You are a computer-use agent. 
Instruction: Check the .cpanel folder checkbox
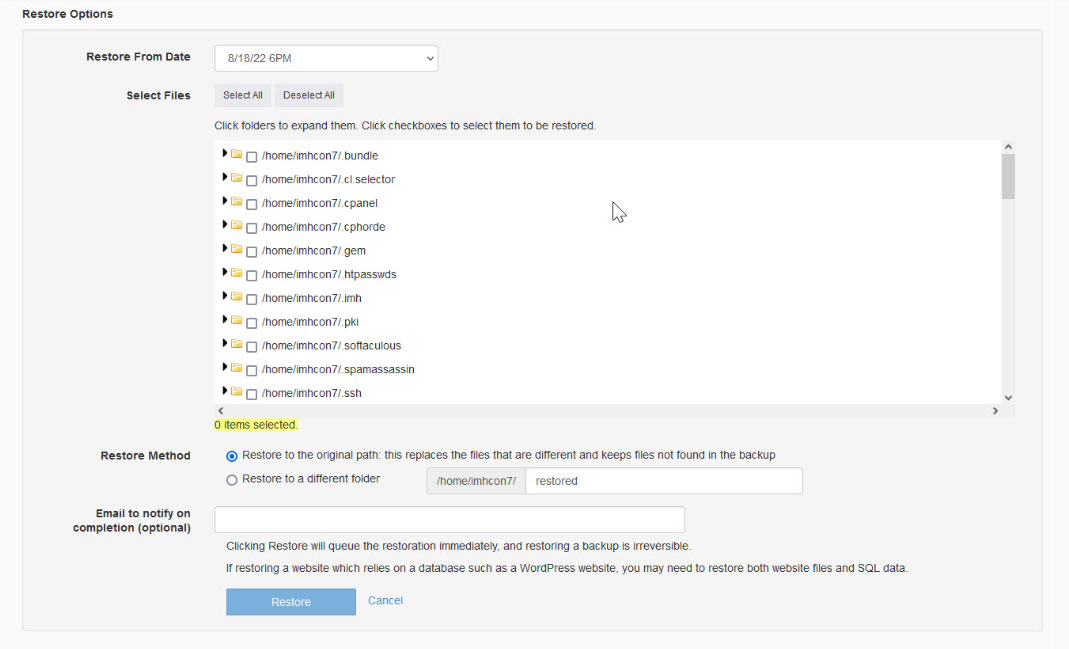[252, 205]
